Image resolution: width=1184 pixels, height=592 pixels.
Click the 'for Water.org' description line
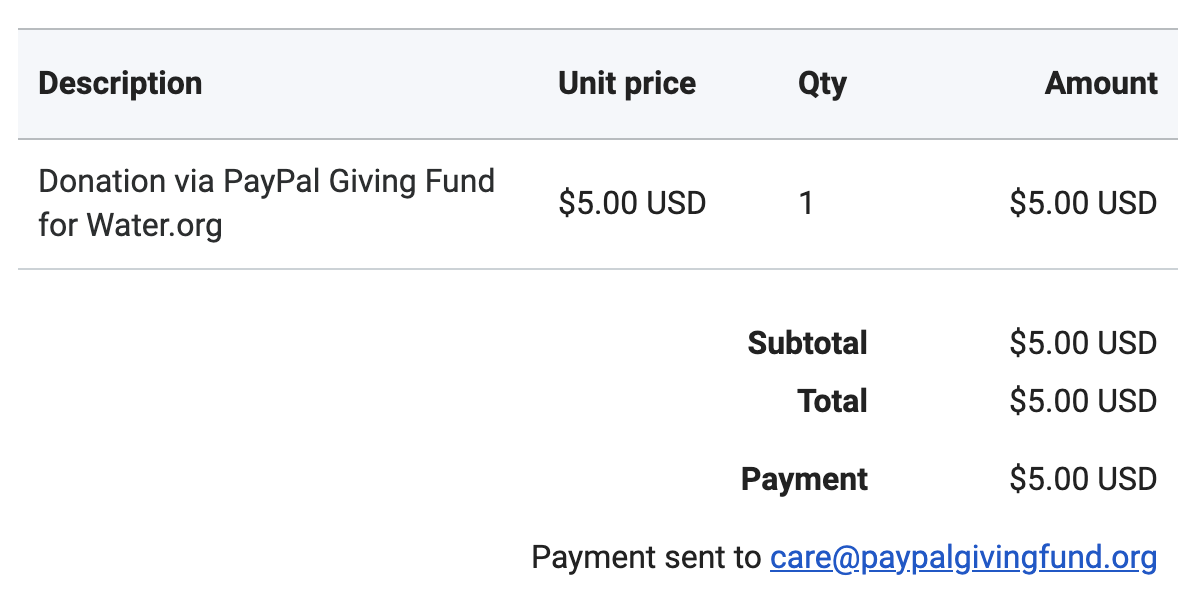[x=130, y=225]
